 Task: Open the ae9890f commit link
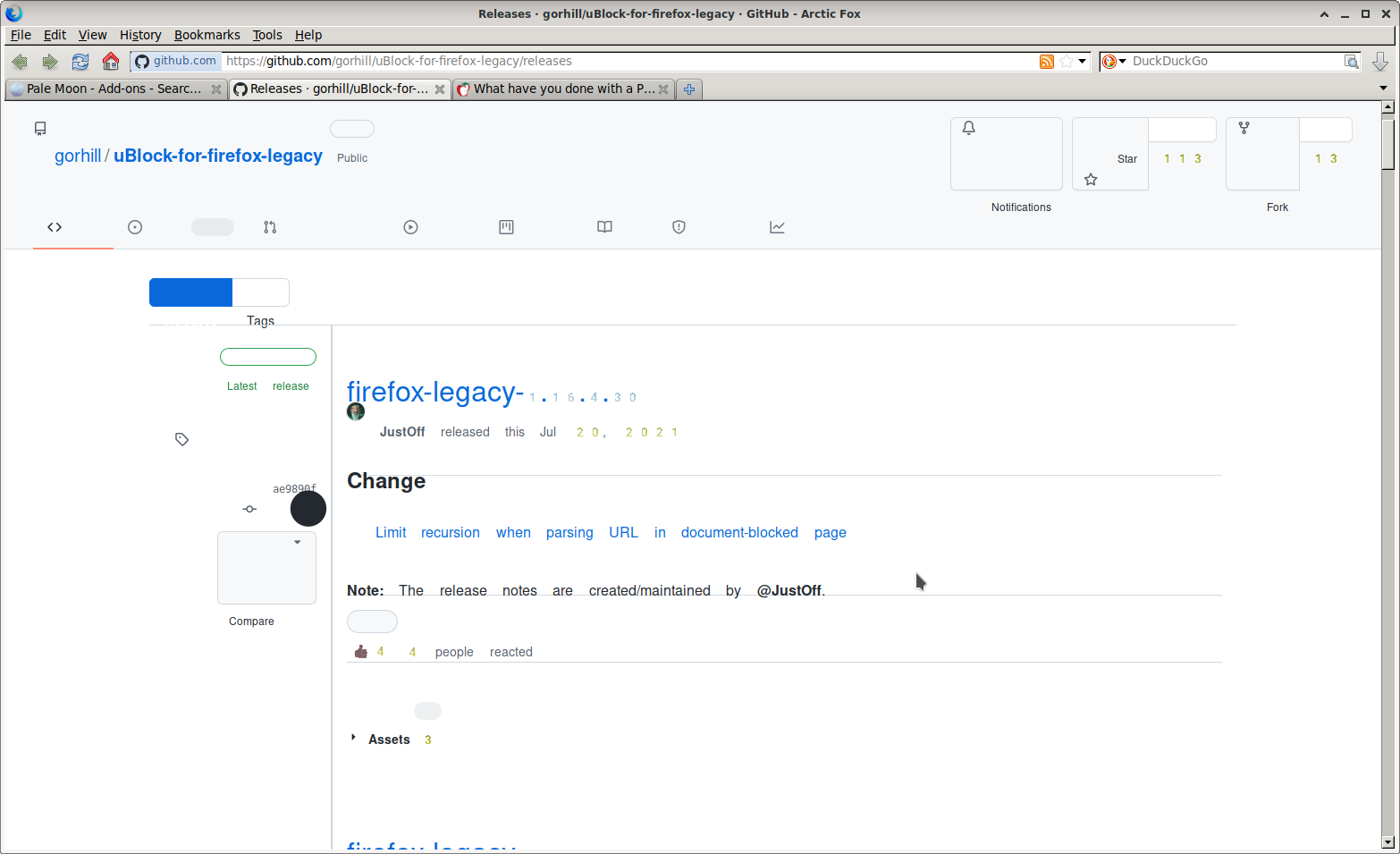[294, 489]
